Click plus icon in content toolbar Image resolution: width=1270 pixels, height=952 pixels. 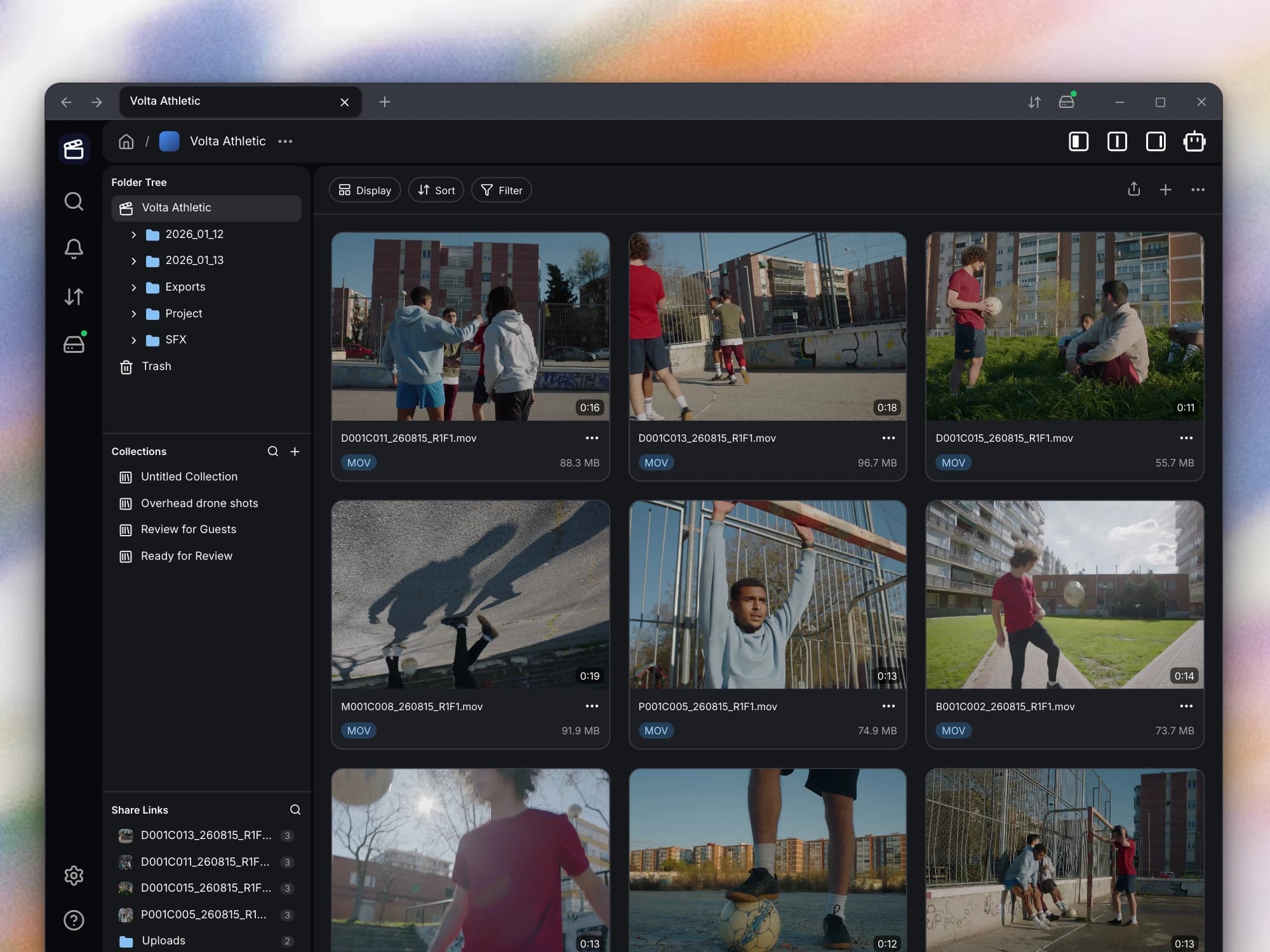coord(1165,190)
